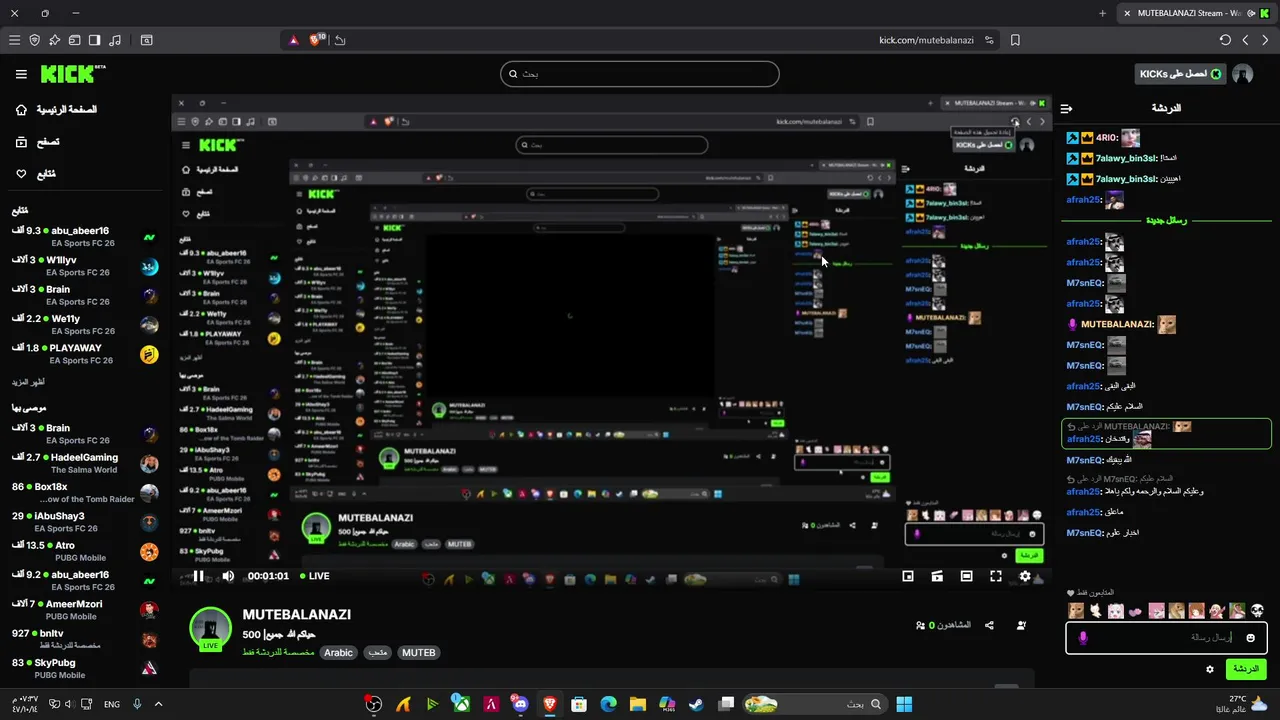The height and width of the screenshot is (720, 1280).
Task: Bookmark this page
Action: 1015,40
